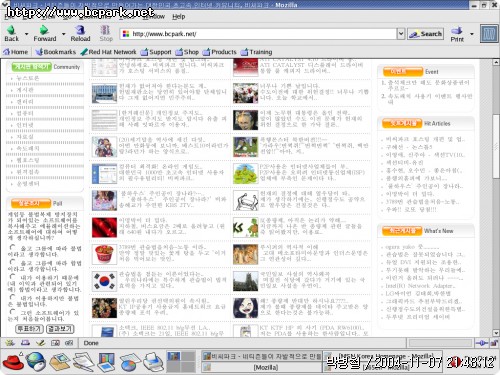This screenshot has width=500, height=375.
Task: Go back with the Back arrow icon
Action: coord(12,30)
